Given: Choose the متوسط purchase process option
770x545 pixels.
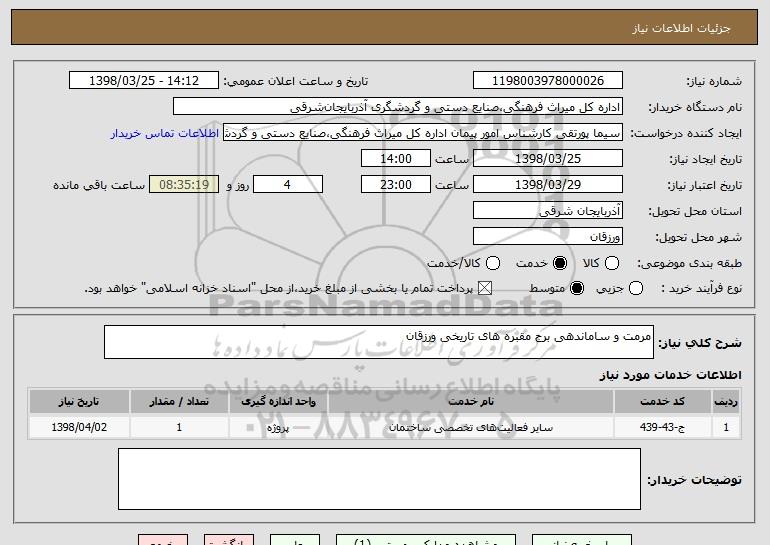Looking at the screenshot, I should point(577,288).
